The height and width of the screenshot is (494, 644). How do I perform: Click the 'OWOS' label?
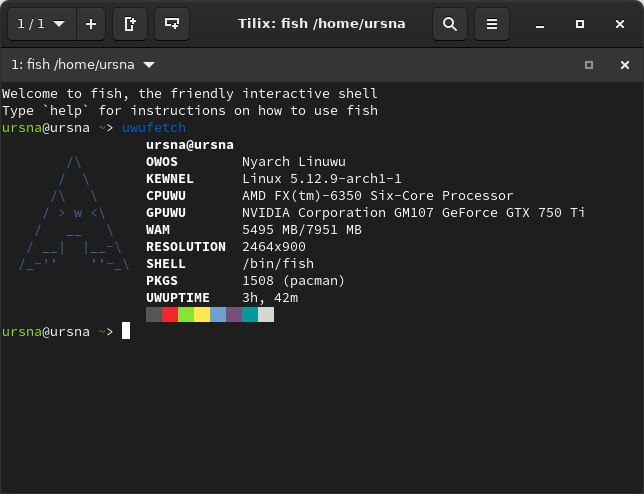[162, 161]
